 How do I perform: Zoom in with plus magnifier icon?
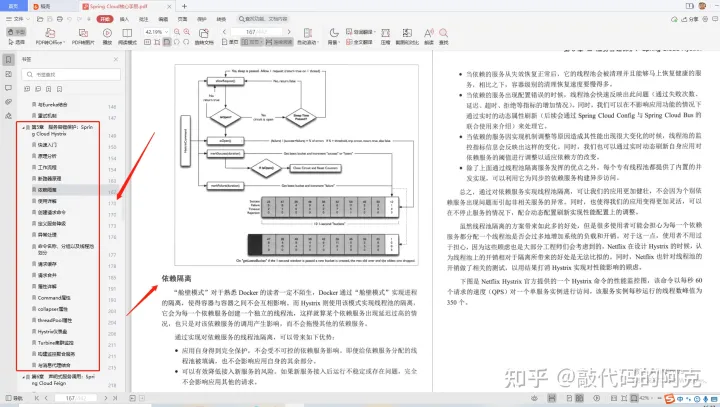(186, 32)
